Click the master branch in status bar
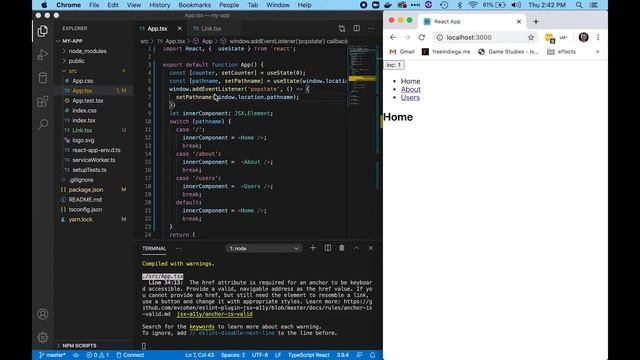The height and width of the screenshot is (360, 640). click(52, 355)
